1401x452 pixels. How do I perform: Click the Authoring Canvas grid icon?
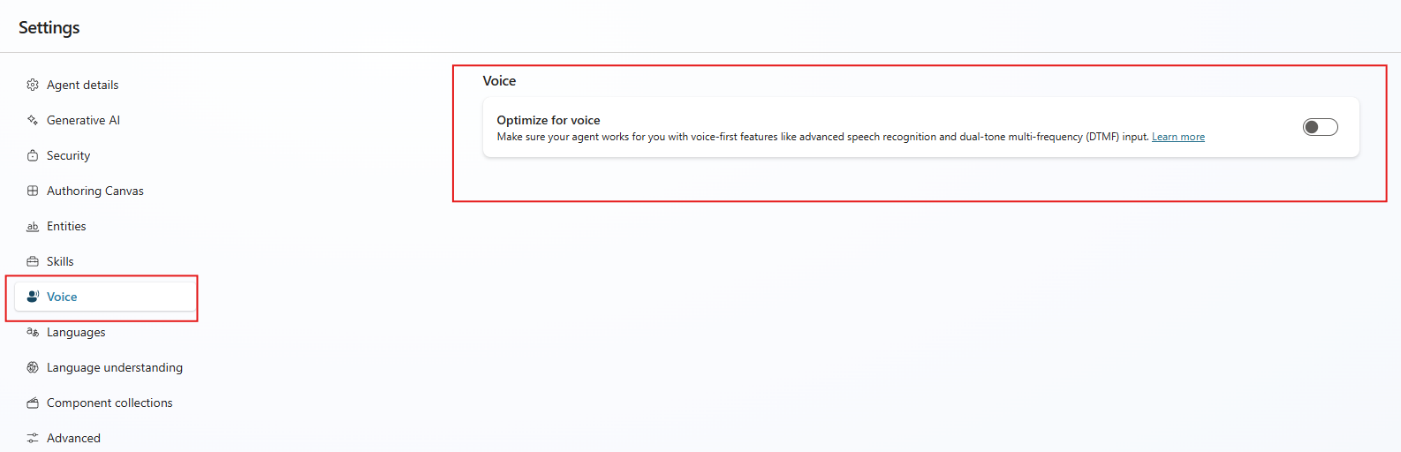pos(33,191)
